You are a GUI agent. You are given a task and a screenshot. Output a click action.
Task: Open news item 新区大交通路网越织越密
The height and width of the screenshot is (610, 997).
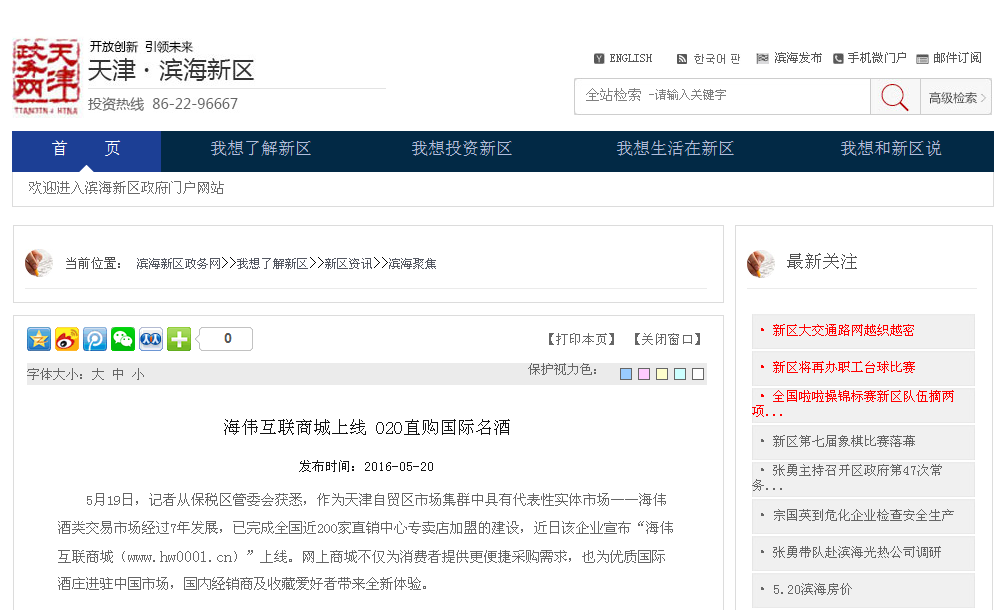pyautogui.click(x=843, y=331)
